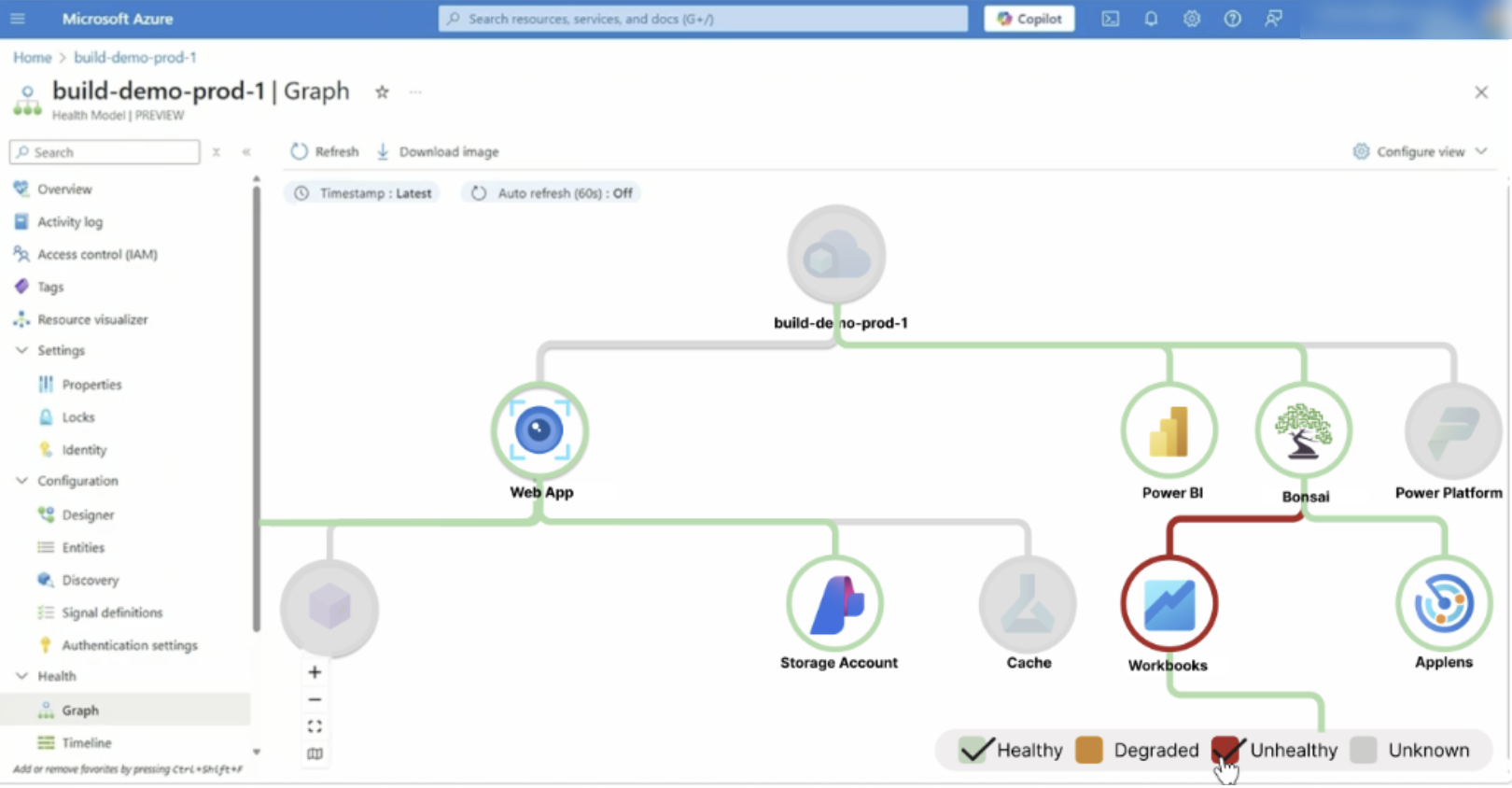Collapse the left navigation pane
Screen dimensions: 1512x788
point(246,152)
